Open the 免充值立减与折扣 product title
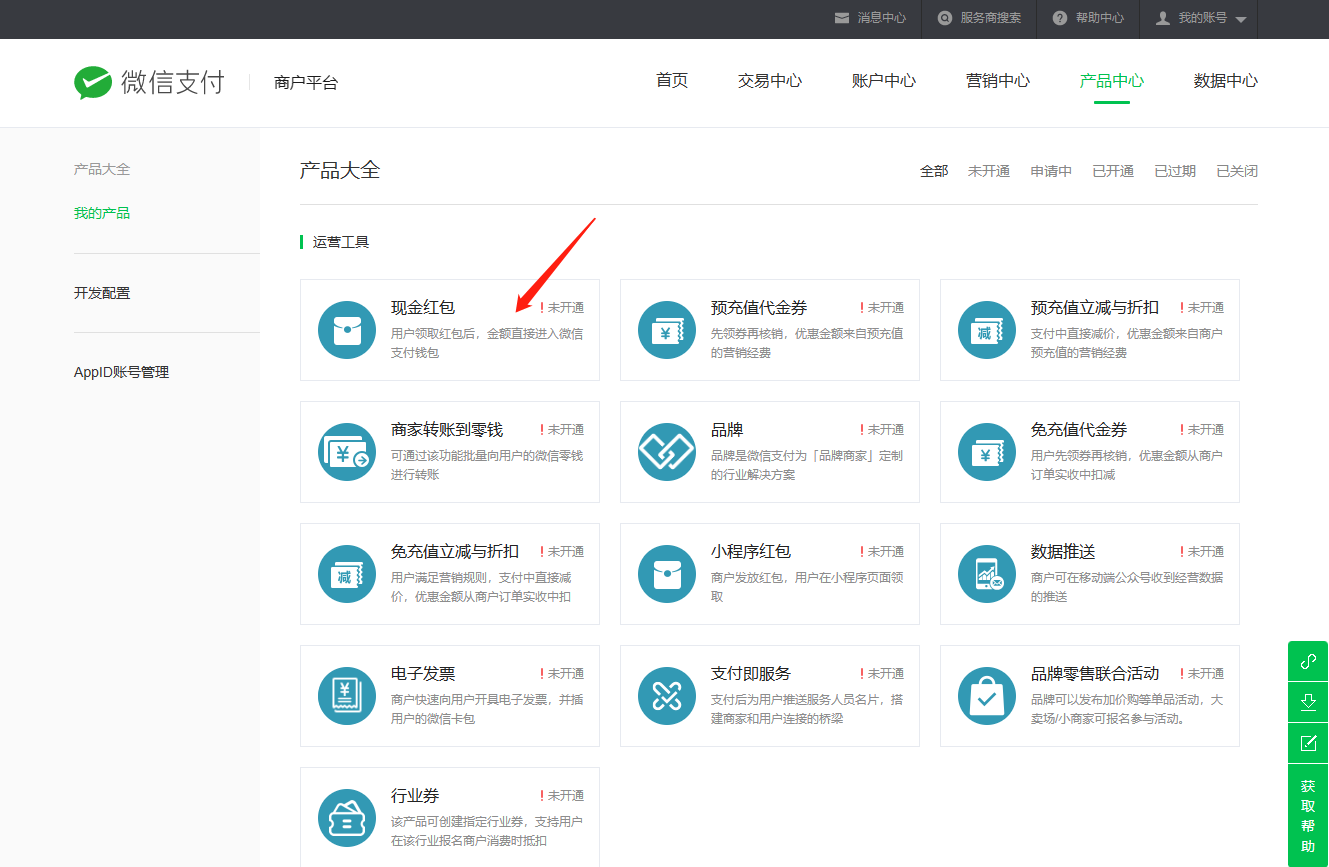1329x867 pixels. 455,552
